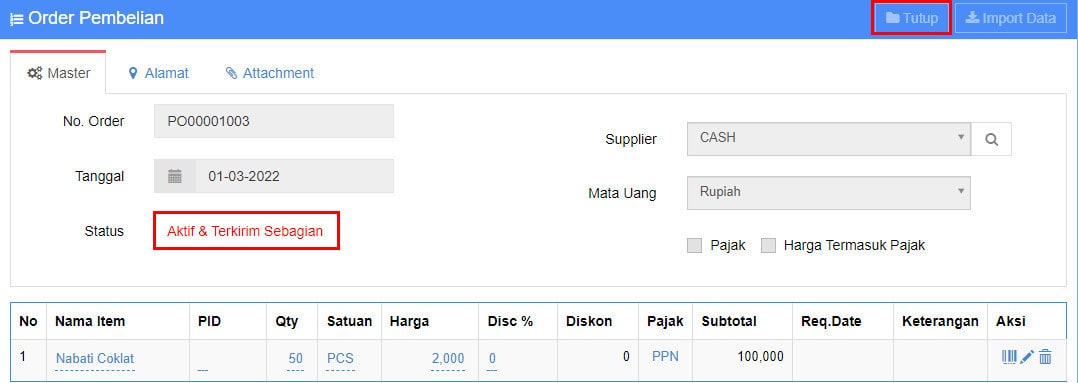Click the status text Aktif & Terkirim Sebagian

(245, 231)
